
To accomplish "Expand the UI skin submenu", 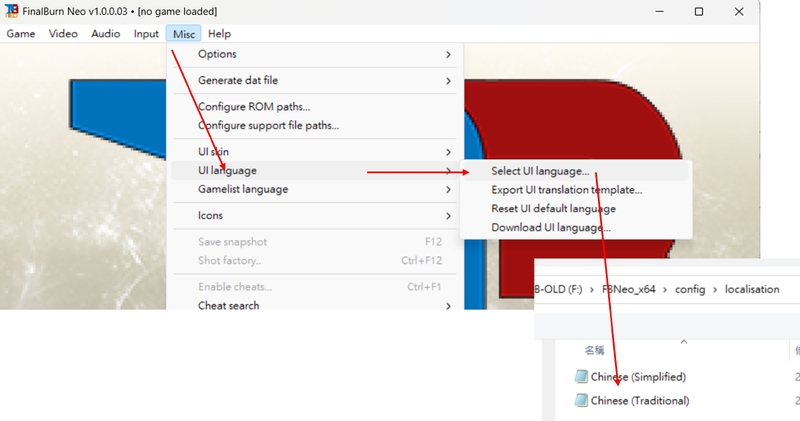I will click(x=315, y=152).
